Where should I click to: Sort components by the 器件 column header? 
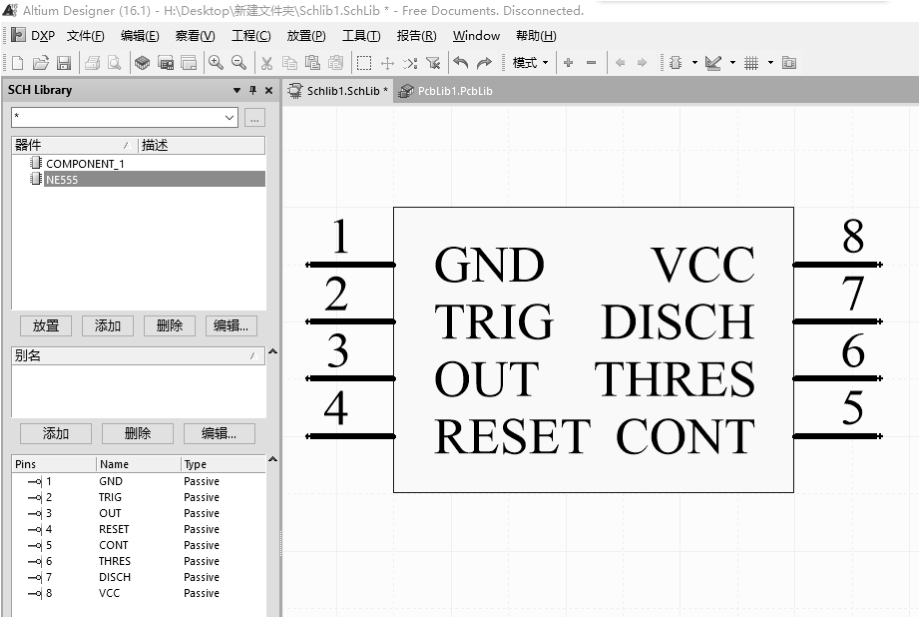74,145
